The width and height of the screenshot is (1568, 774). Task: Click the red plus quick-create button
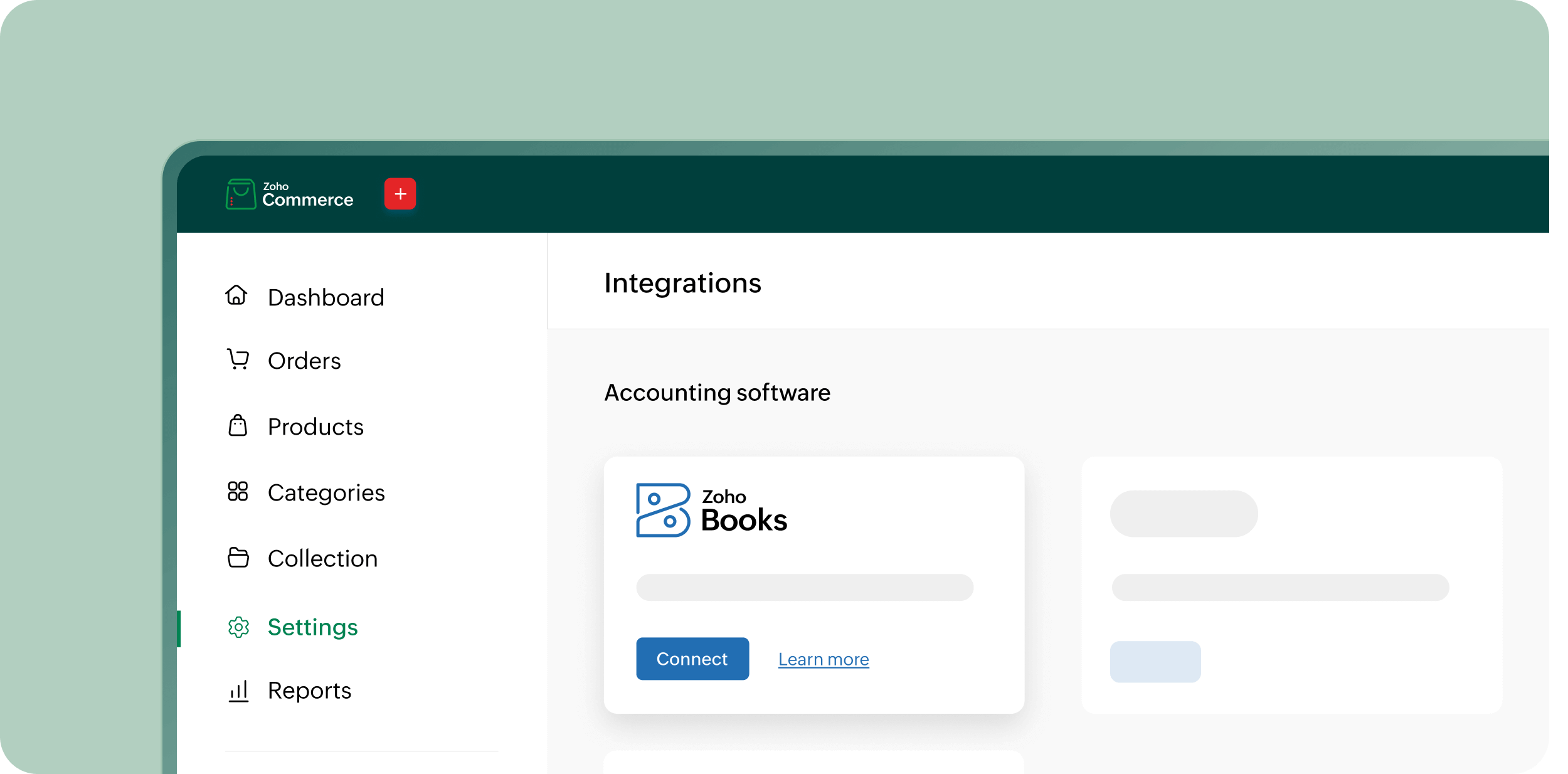(400, 194)
